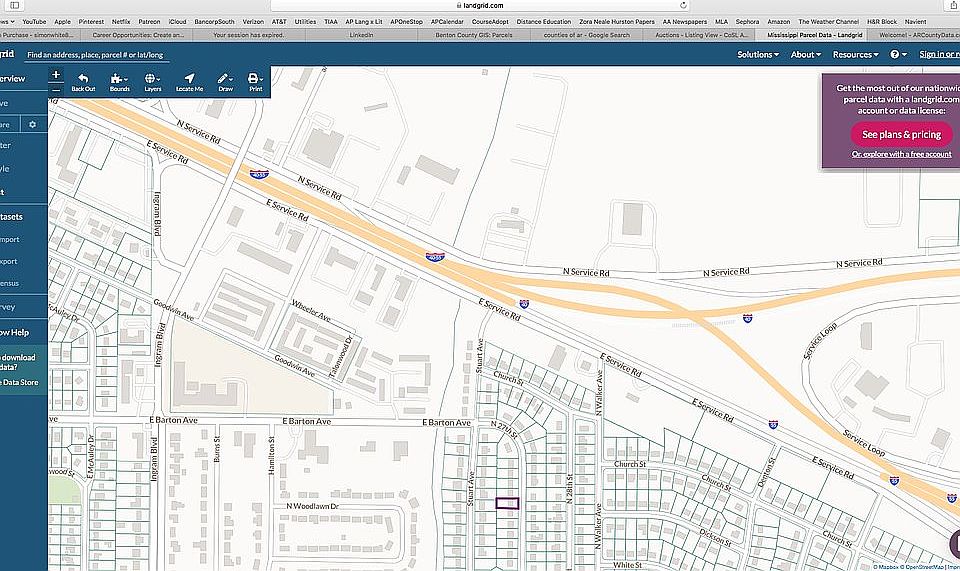Expand the Draw tool menu
960x571 pixels.
(x=224, y=82)
